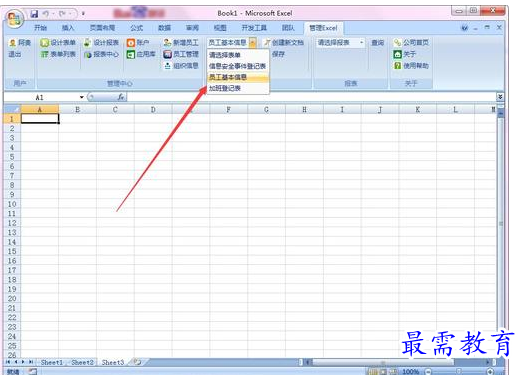Click the insert worksheet tab icon
Screen dimensions: 523x375
(x=137, y=362)
